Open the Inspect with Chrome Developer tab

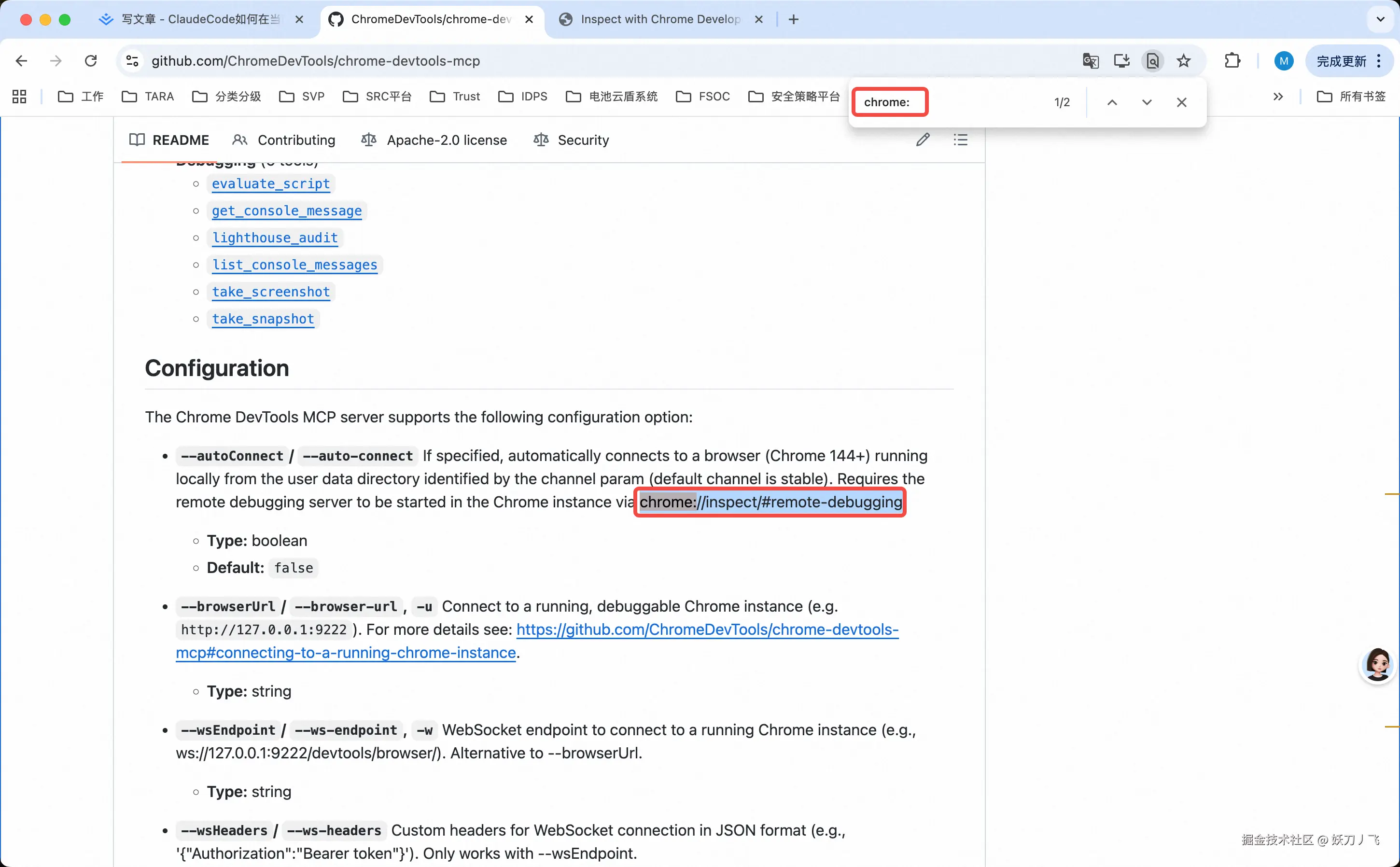pos(659,19)
